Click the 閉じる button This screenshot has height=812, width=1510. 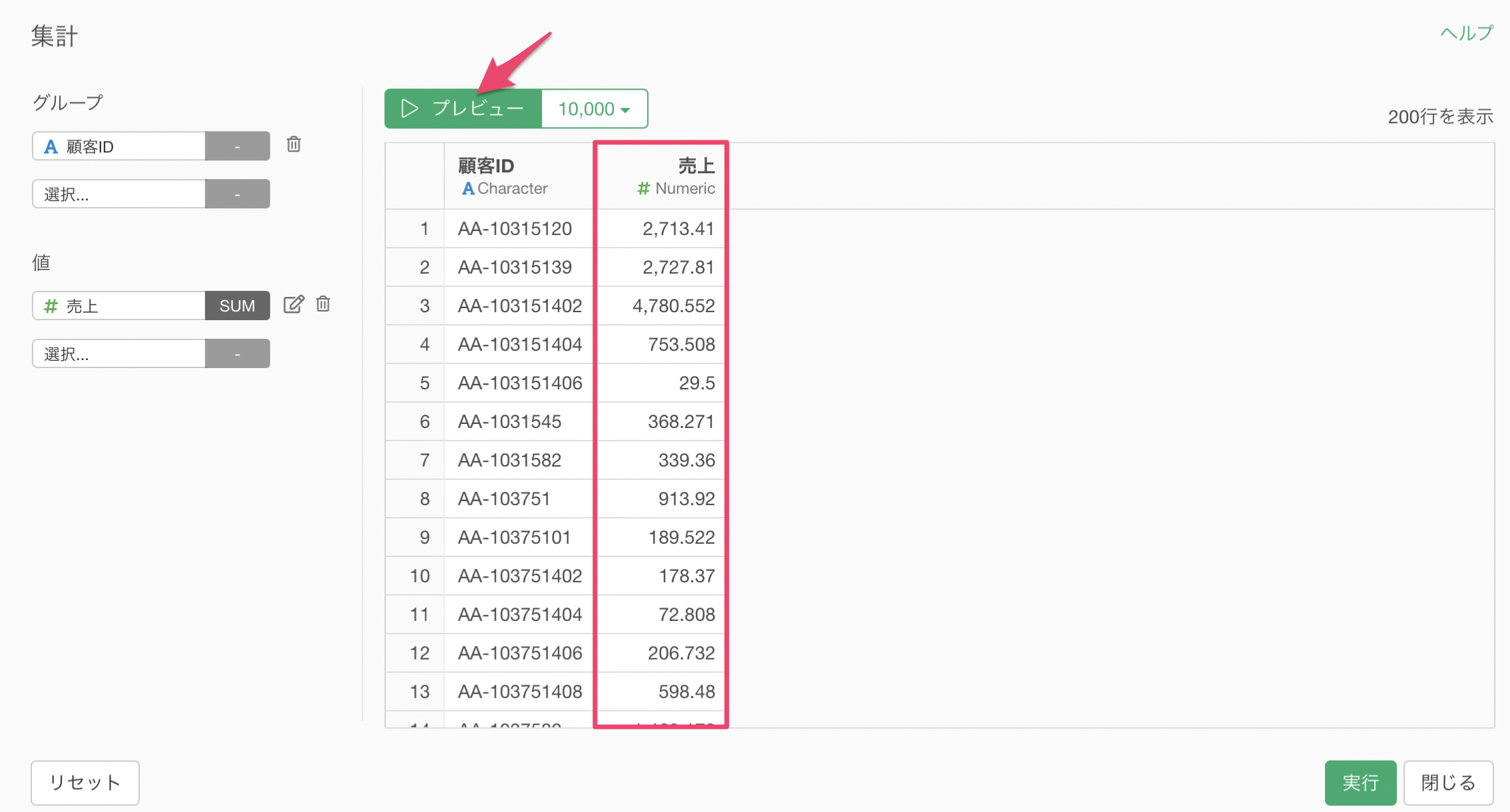[x=1447, y=783]
